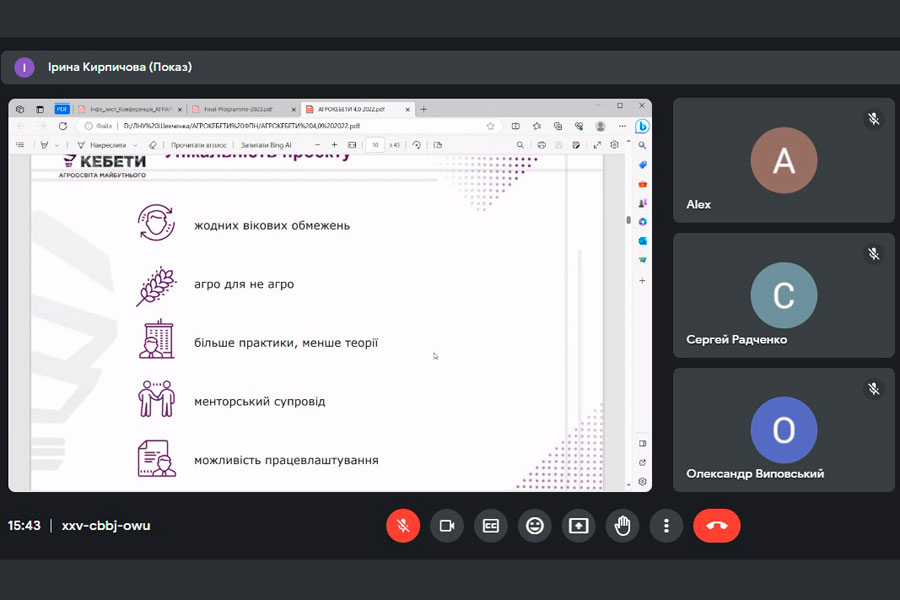The width and height of the screenshot is (900, 600).
Task: Click the scrollbar down arrow in PDF viewer
Action: tap(629, 485)
